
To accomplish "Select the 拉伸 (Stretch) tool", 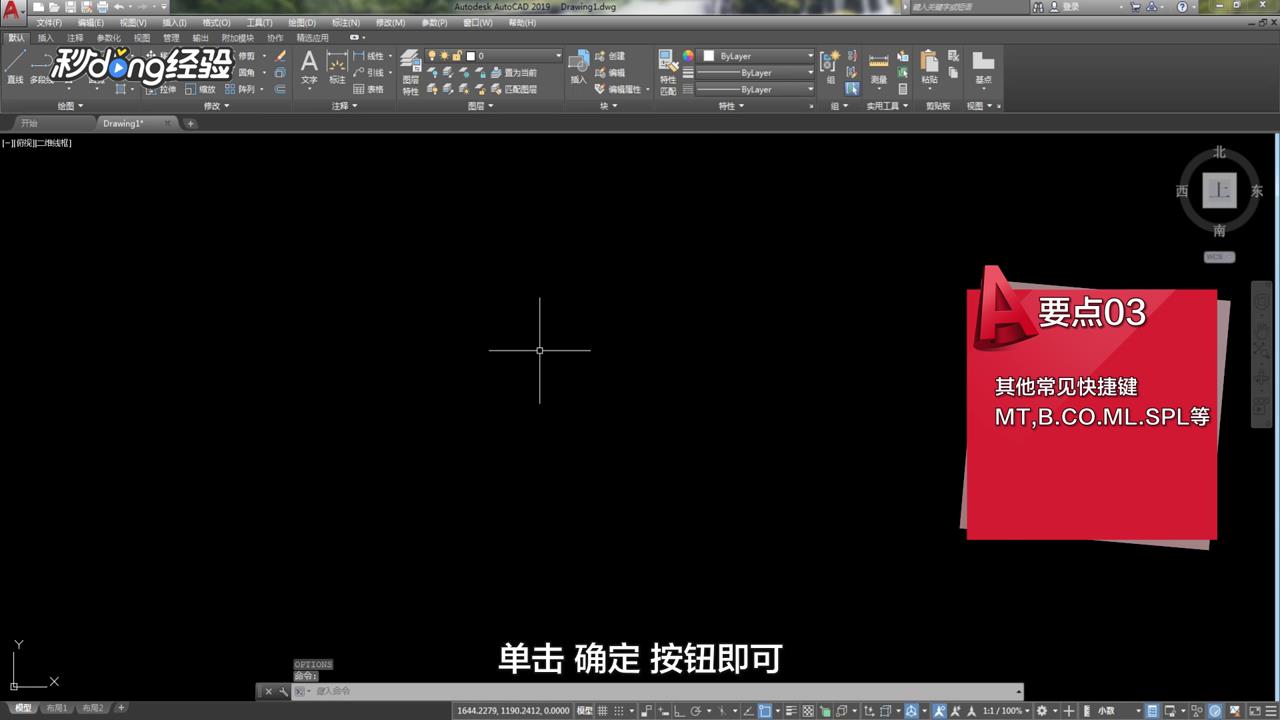I will coord(160,89).
